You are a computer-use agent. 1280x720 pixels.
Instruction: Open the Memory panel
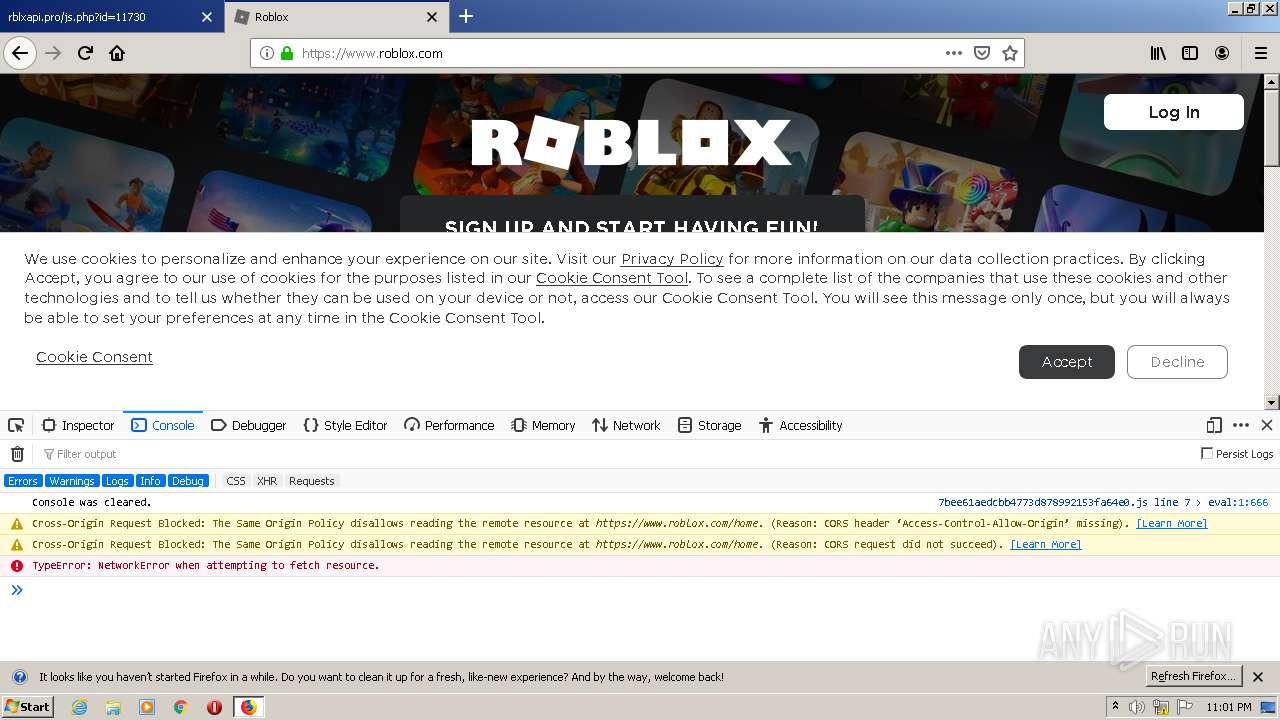click(x=543, y=425)
